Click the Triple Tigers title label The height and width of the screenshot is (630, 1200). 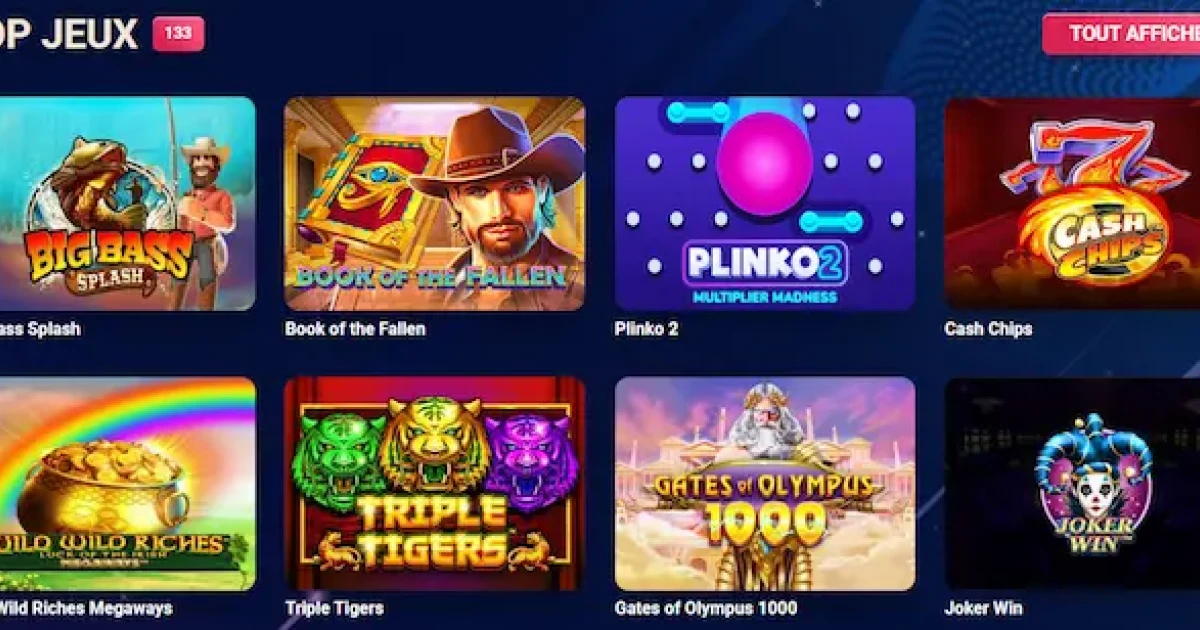[334, 608]
